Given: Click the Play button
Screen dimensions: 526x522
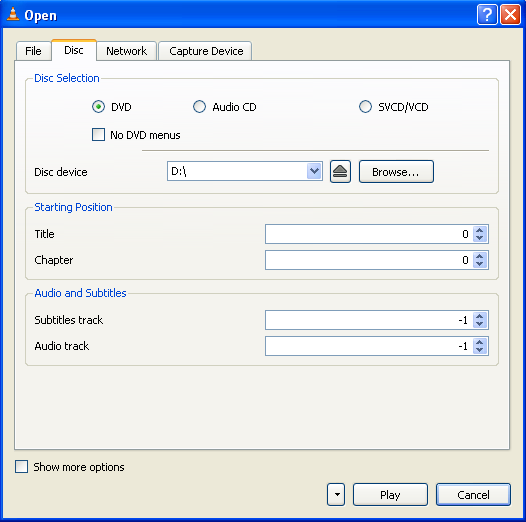Looking at the screenshot, I should (390, 494).
